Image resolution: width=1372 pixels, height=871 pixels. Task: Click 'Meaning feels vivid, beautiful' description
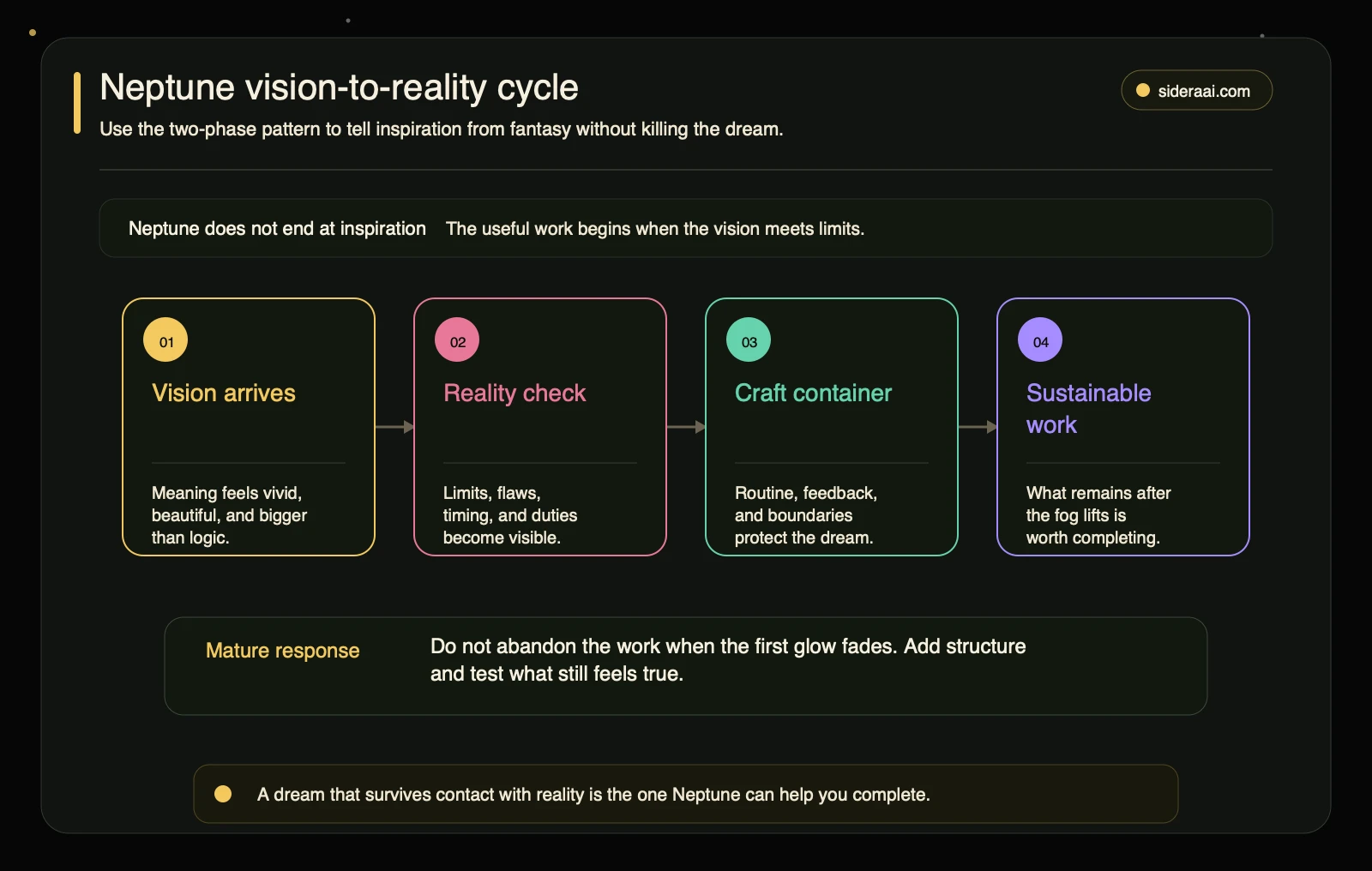pyautogui.click(x=229, y=515)
